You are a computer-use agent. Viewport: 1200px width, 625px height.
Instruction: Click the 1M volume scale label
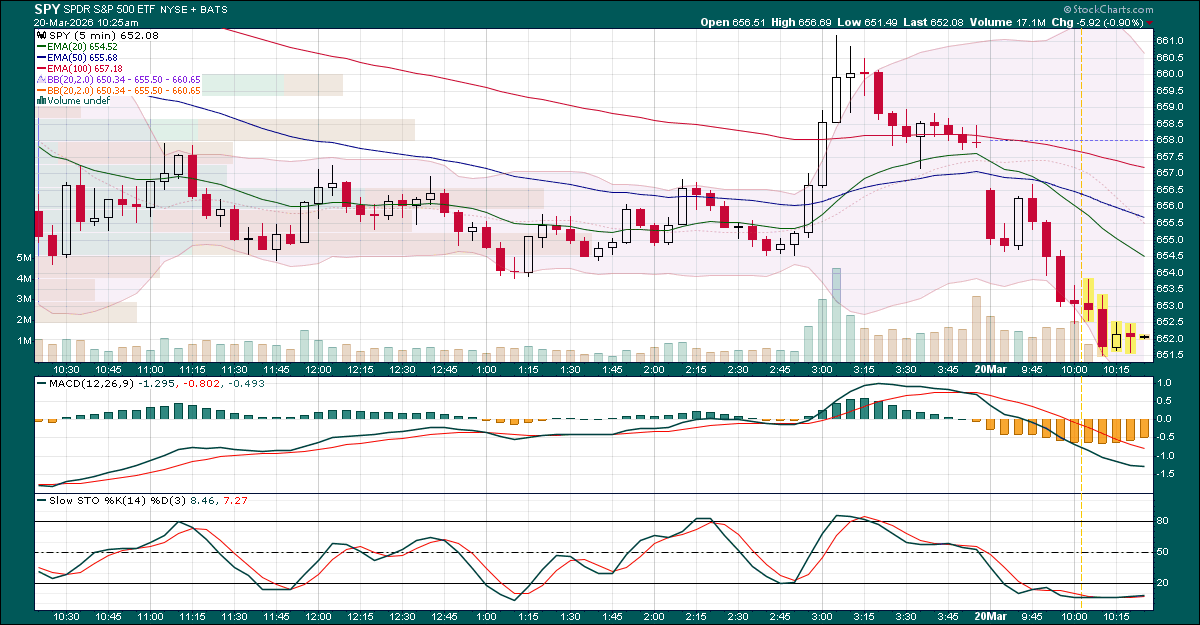tap(24, 341)
